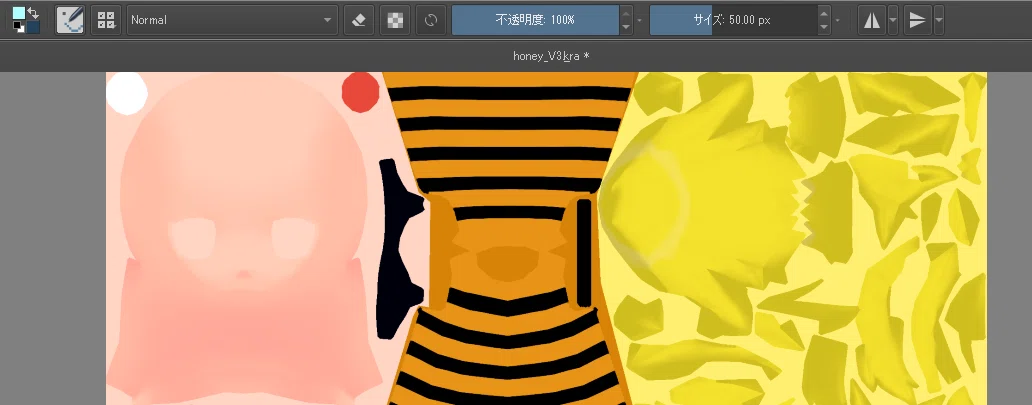Open the Normal blending mode dropdown
This screenshot has width=1032, height=405.
[x=232, y=20]
